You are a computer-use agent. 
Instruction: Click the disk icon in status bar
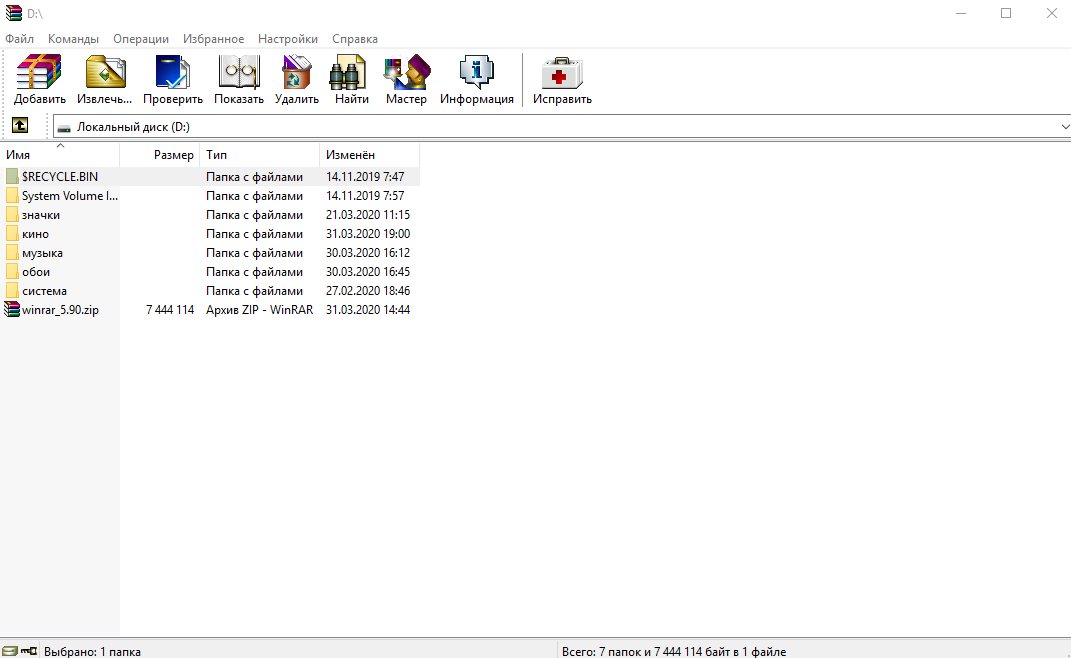(10, 651)
